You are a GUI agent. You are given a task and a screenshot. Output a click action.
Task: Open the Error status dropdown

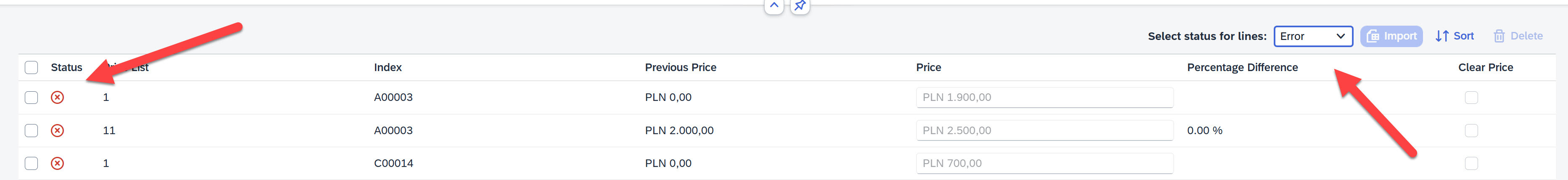(1313, 37)
